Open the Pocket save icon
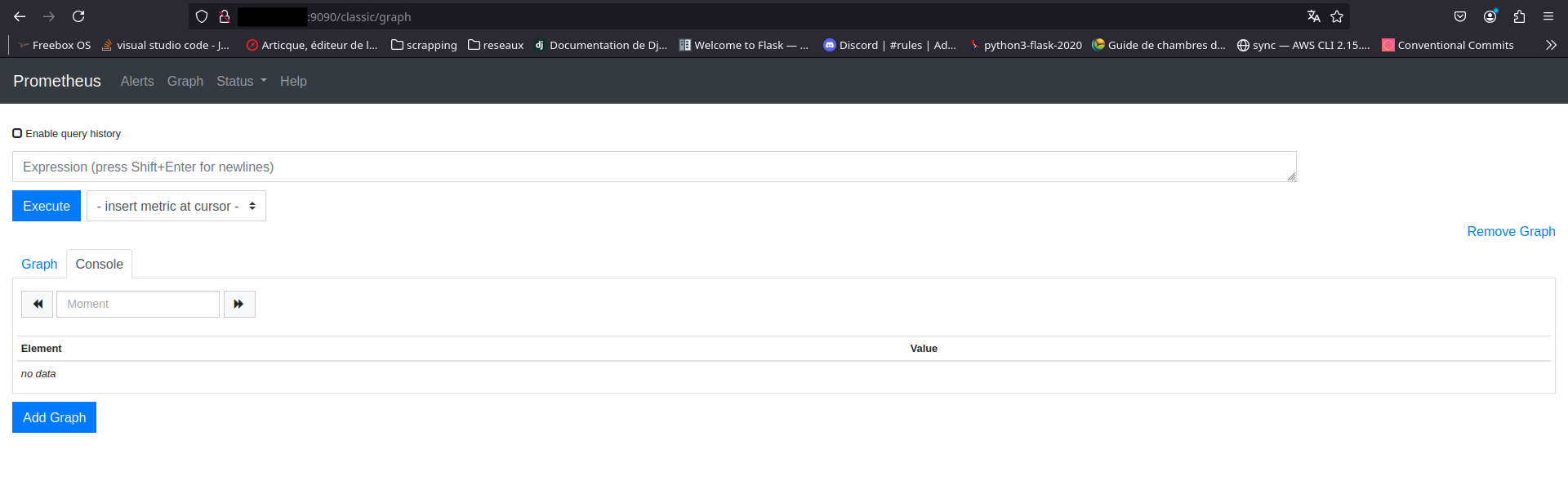Screen dimensions: 1568x481 [1460, 16]
